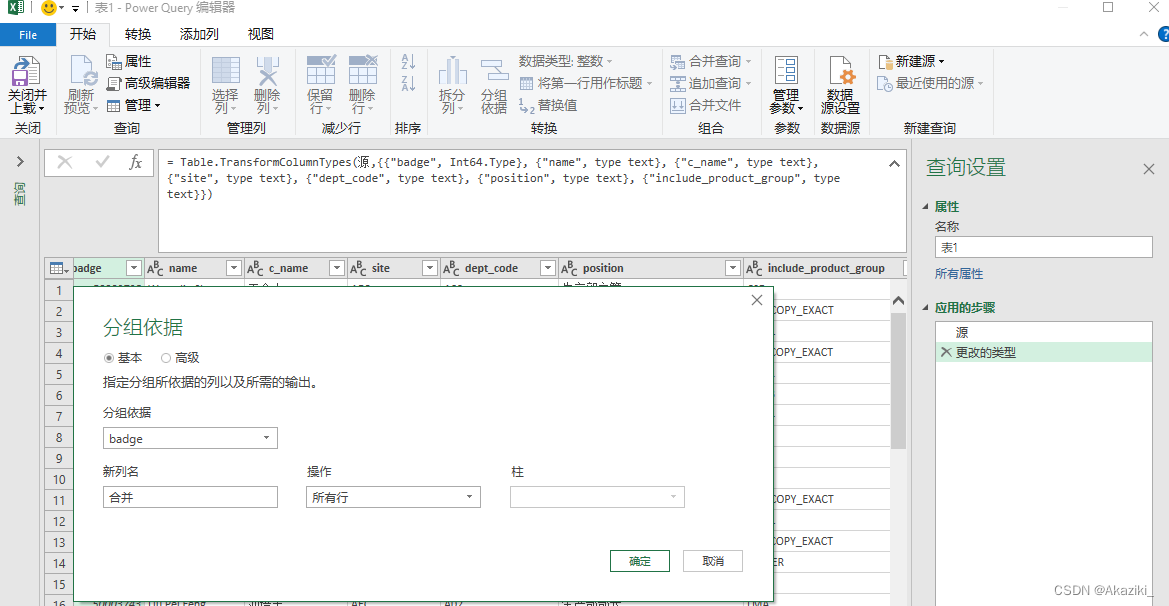
Task: Select the 基本 radio button
Action: click(x=109, y=357)
